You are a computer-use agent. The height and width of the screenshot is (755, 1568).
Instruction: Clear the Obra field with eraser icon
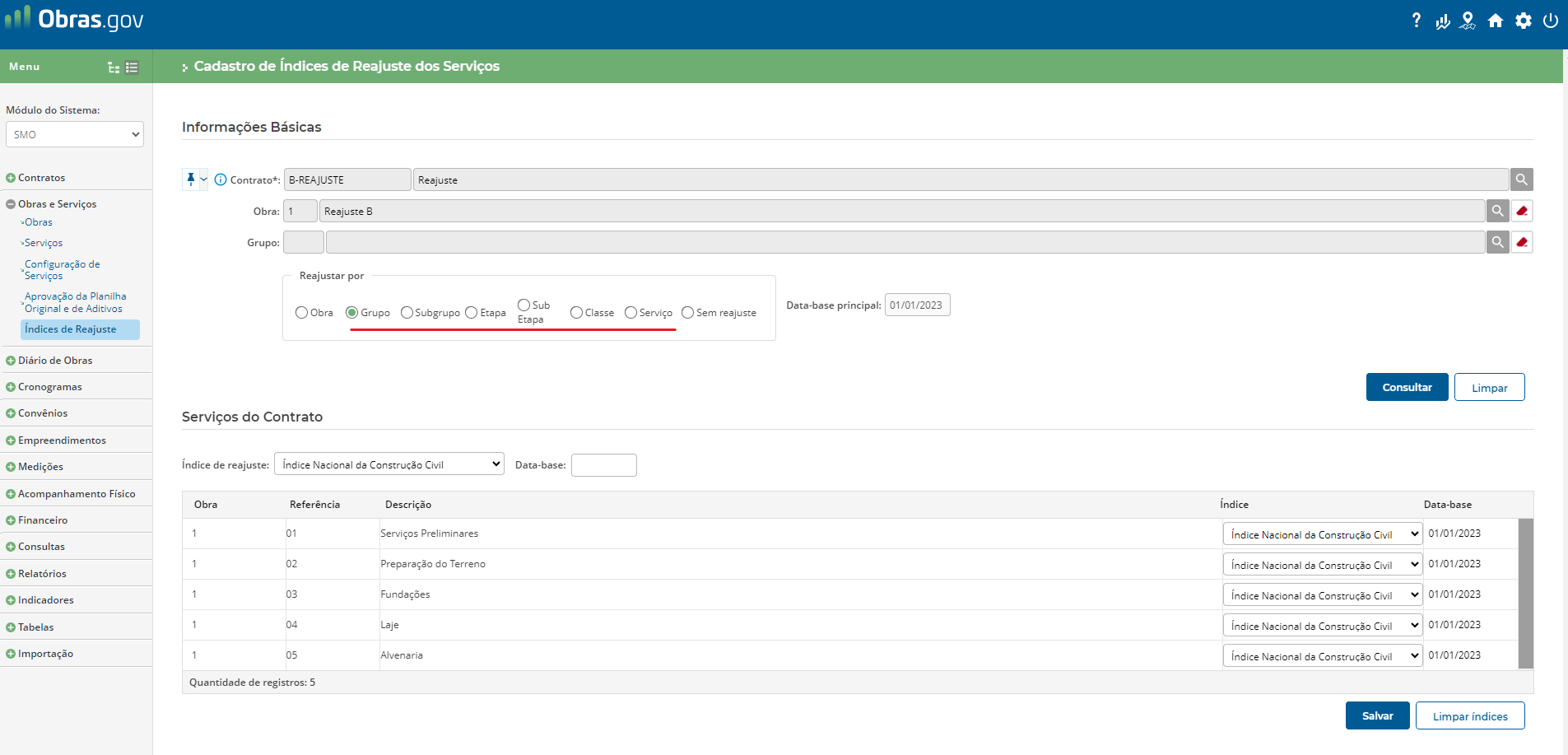(1522, 212)
